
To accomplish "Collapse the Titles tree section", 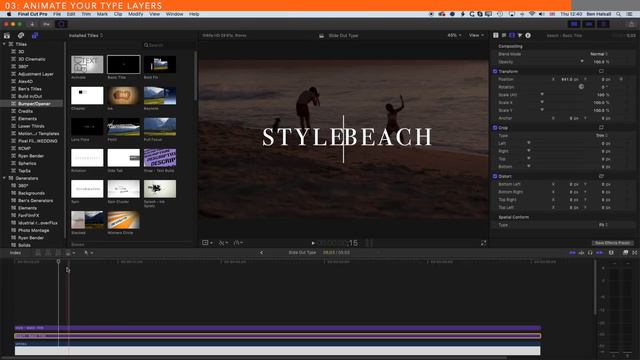I will 4,44.
